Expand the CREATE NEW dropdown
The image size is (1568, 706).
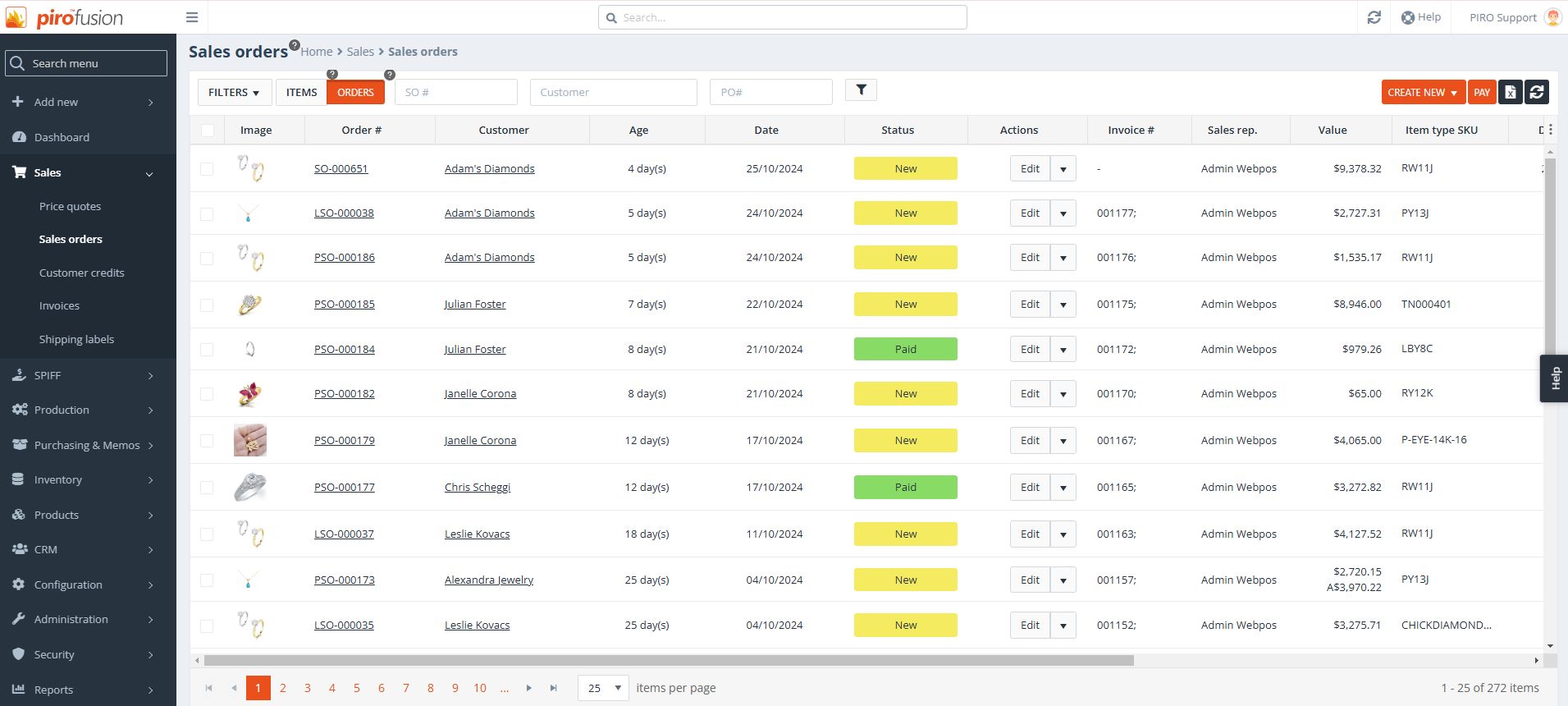coord(1422,92)
